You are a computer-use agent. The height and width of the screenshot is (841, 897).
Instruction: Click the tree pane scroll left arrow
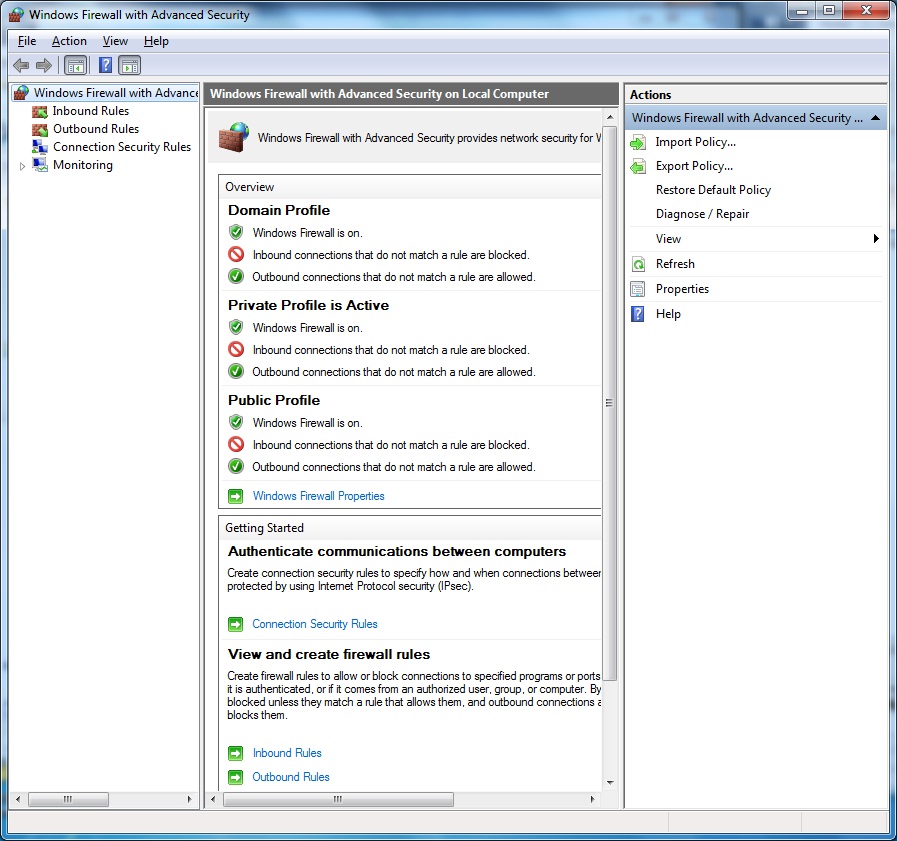[x=18, y=799]
